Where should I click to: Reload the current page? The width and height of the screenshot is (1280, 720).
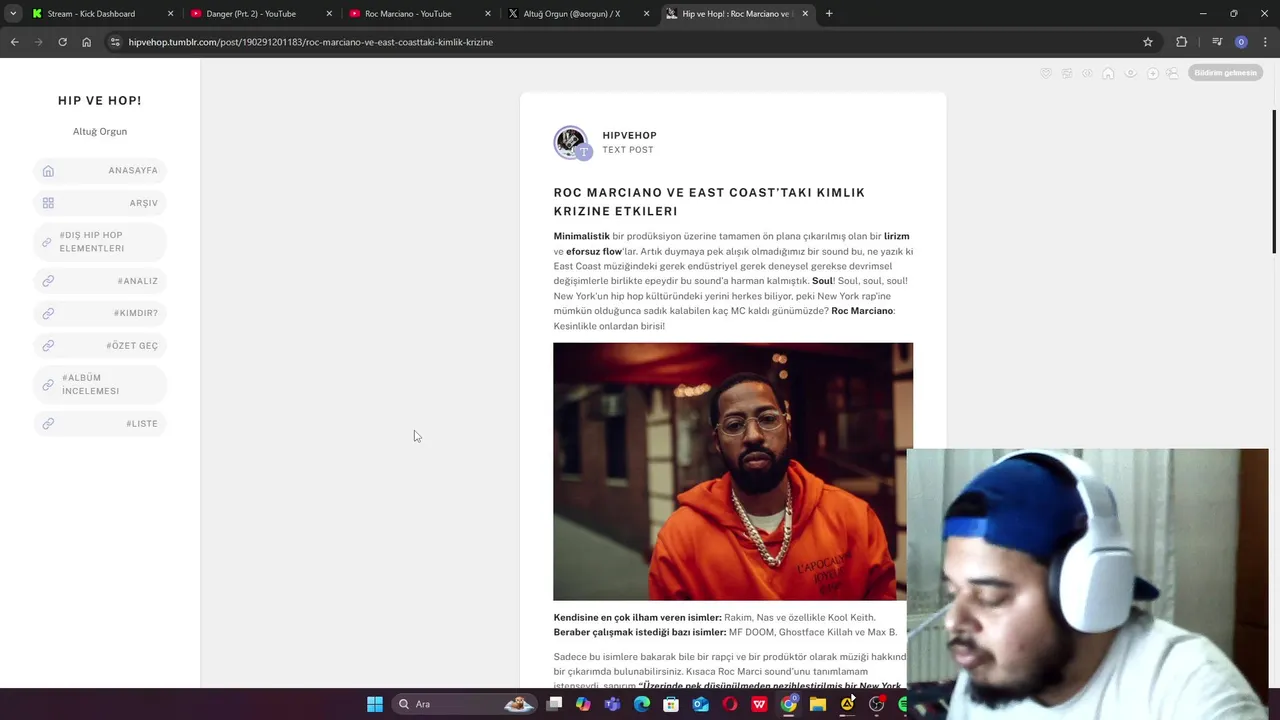tap(62, 42)
